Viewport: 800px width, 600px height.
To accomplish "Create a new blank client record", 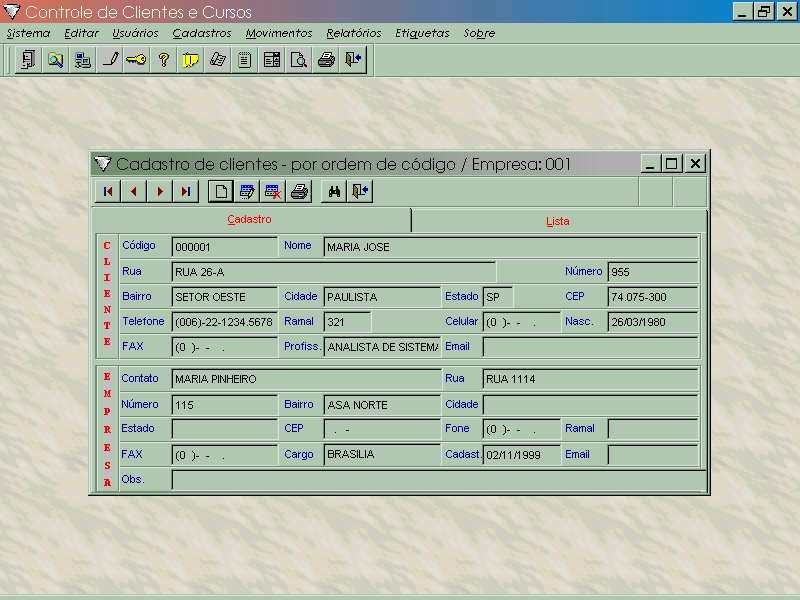I will point(220,192).
